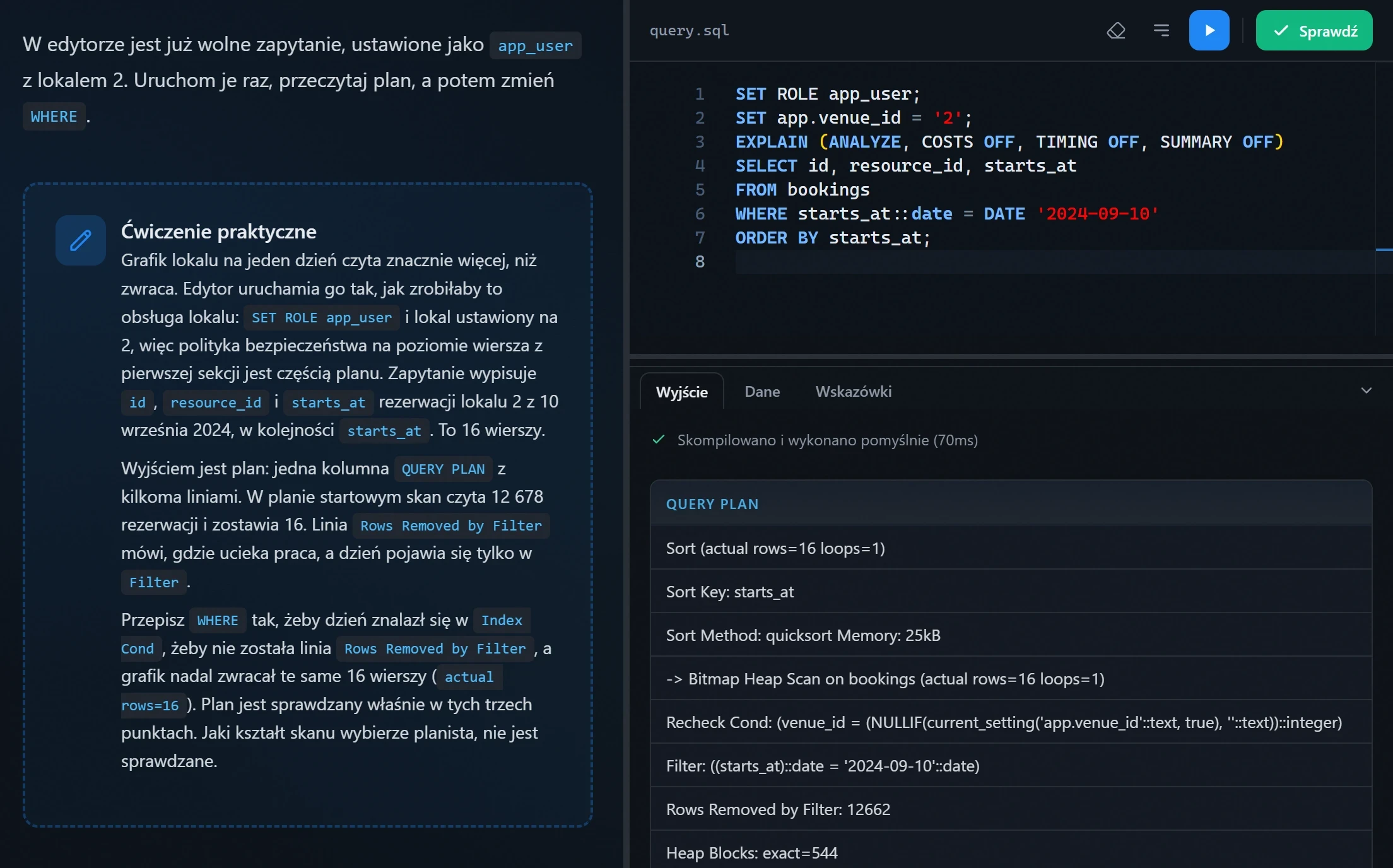Place the cursor on empty editor line 8
Viewport: 1393px width, 868px height.
[x=1054, y=262]
